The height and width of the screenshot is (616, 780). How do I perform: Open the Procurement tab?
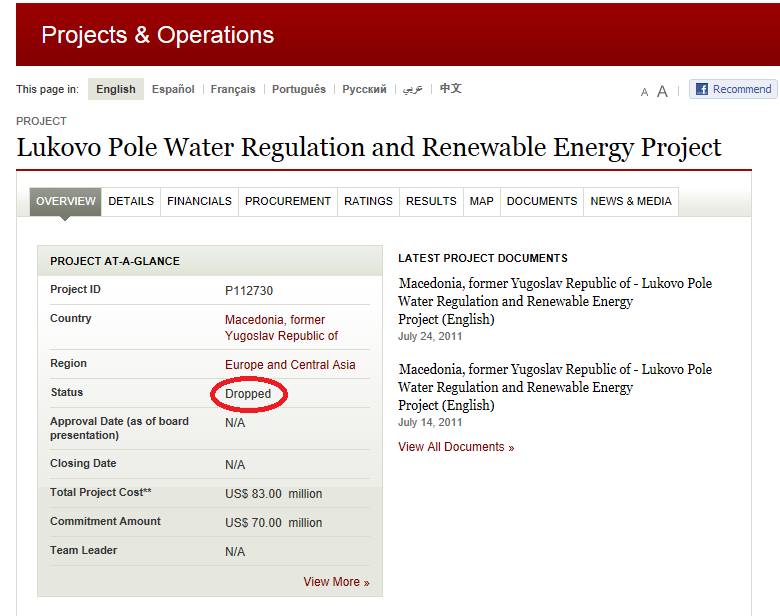tap(287, 201)
